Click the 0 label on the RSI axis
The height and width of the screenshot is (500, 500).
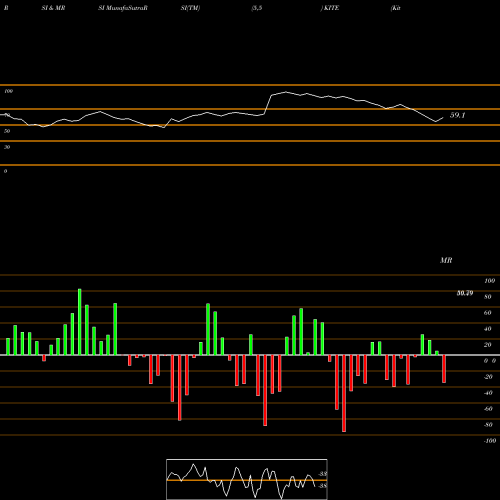click(5, 171)
